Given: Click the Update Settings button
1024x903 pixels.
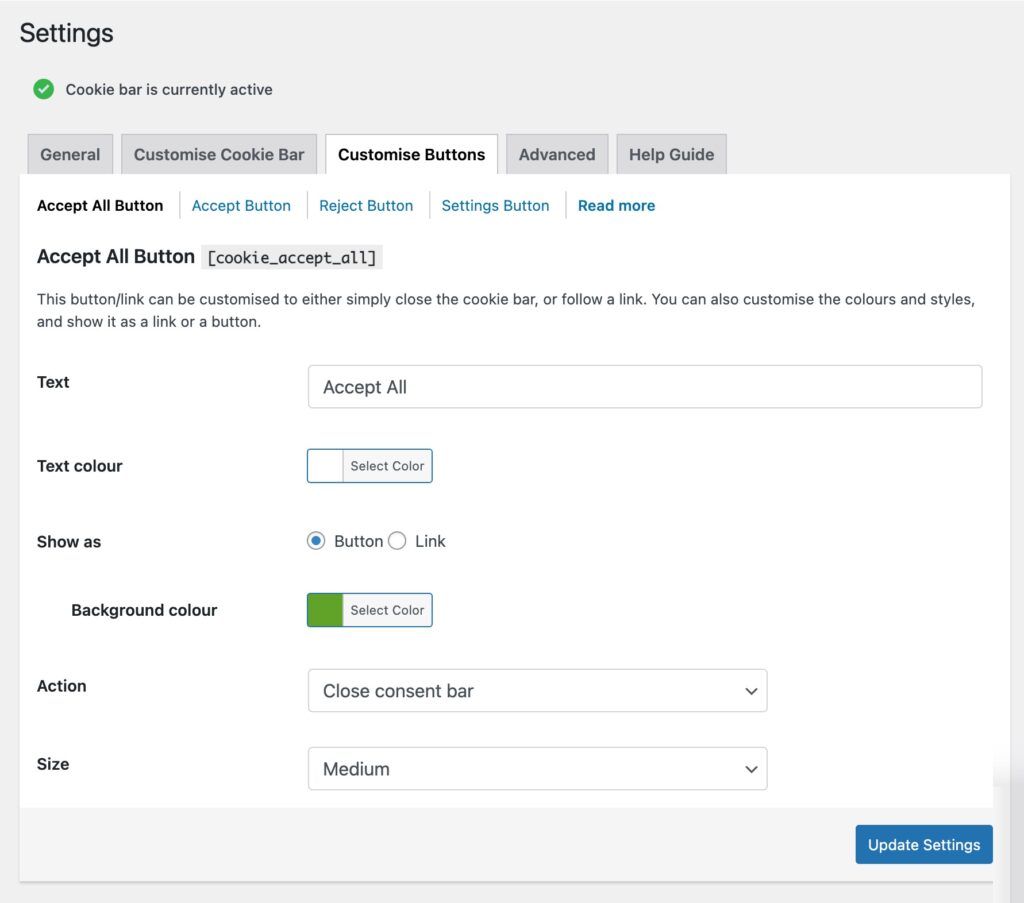Looking at the screenshot, I should (923, 844).
